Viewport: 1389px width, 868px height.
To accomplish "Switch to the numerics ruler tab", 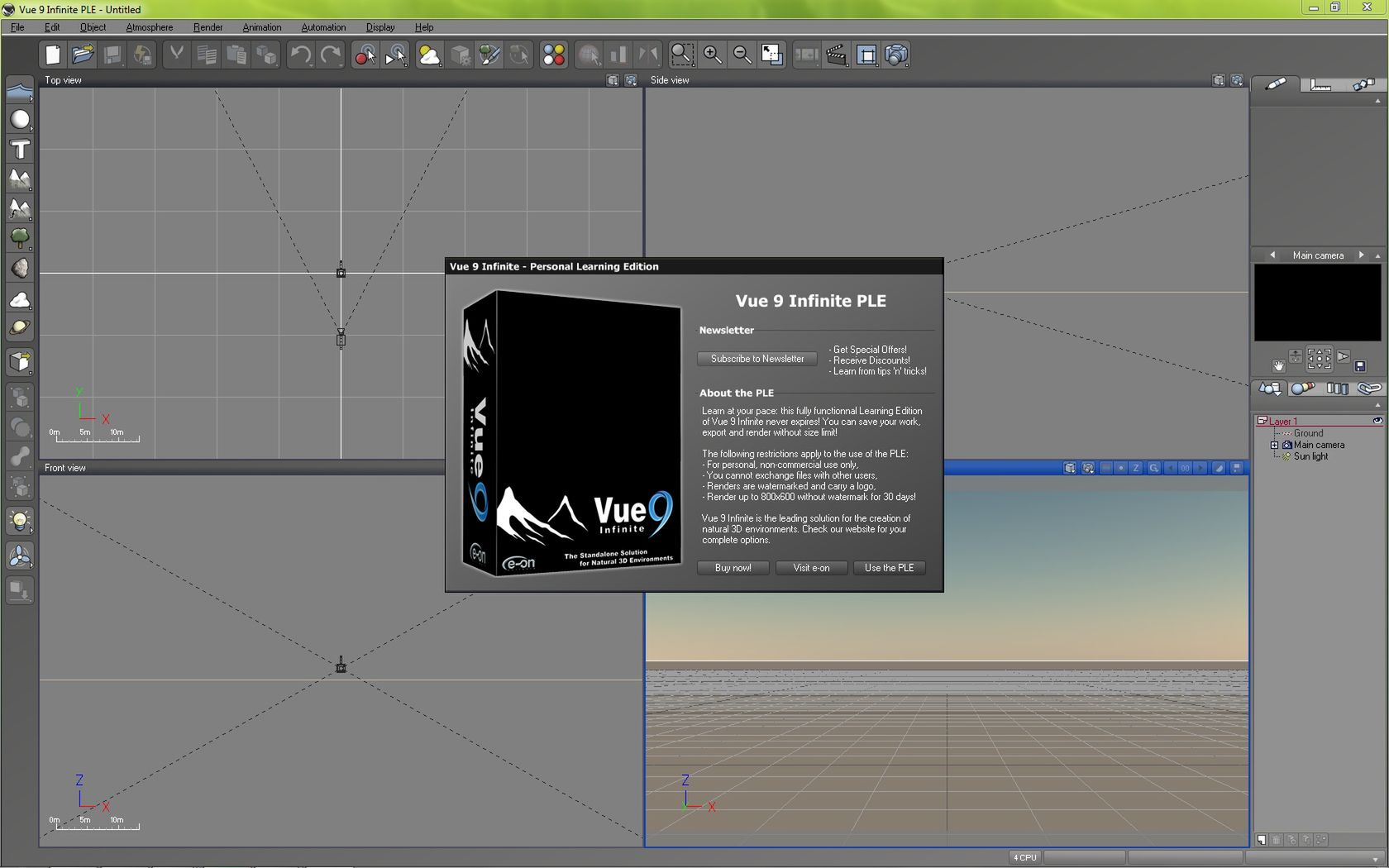I will (1320, 84).
